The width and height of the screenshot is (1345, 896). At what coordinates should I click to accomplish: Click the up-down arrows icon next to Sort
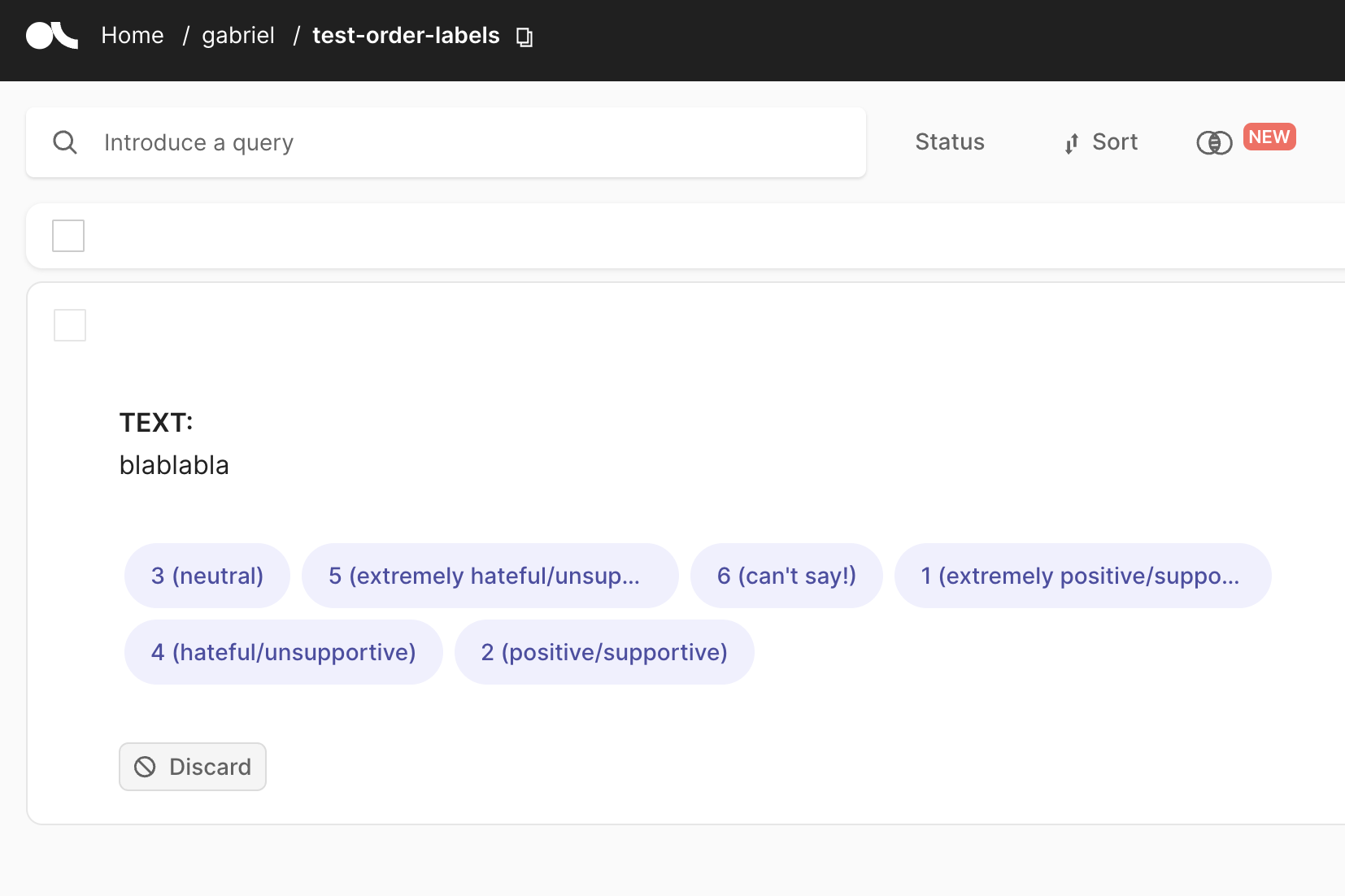coord(1071,143)
